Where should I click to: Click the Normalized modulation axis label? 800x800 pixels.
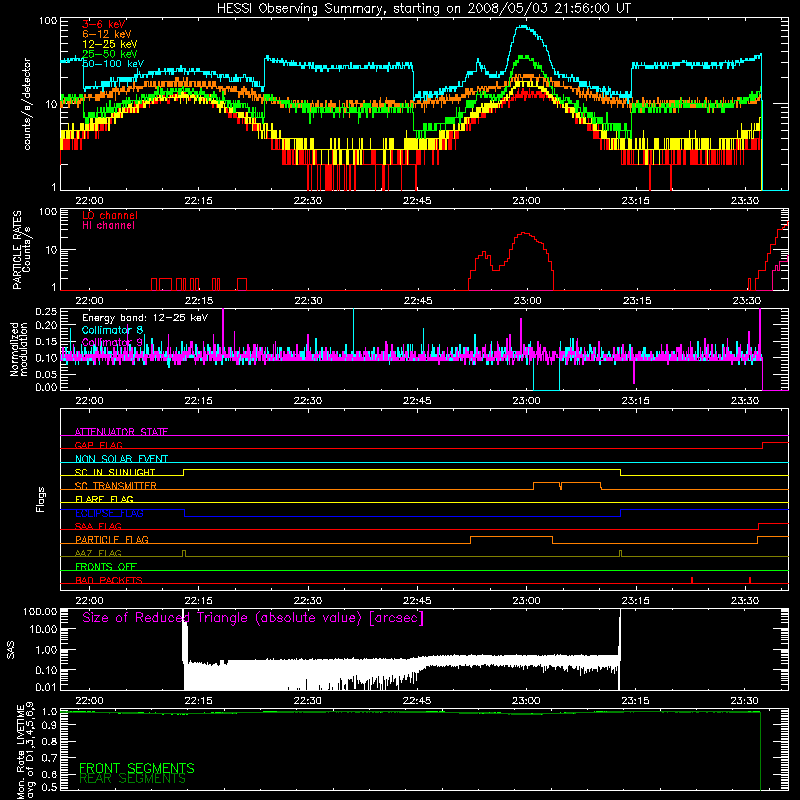(x=19, y=349)
